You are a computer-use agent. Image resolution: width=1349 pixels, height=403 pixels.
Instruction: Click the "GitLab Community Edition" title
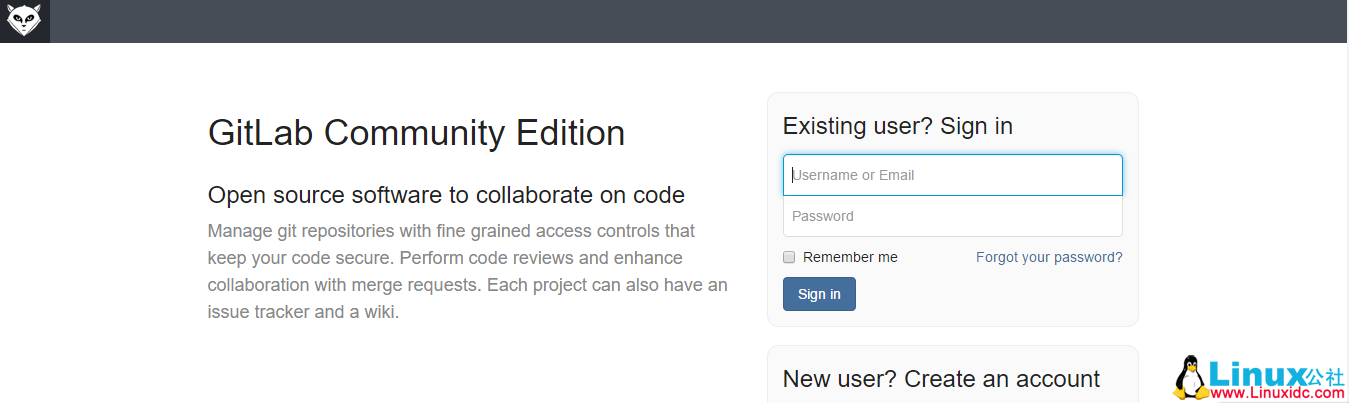[x=416, y=133]
